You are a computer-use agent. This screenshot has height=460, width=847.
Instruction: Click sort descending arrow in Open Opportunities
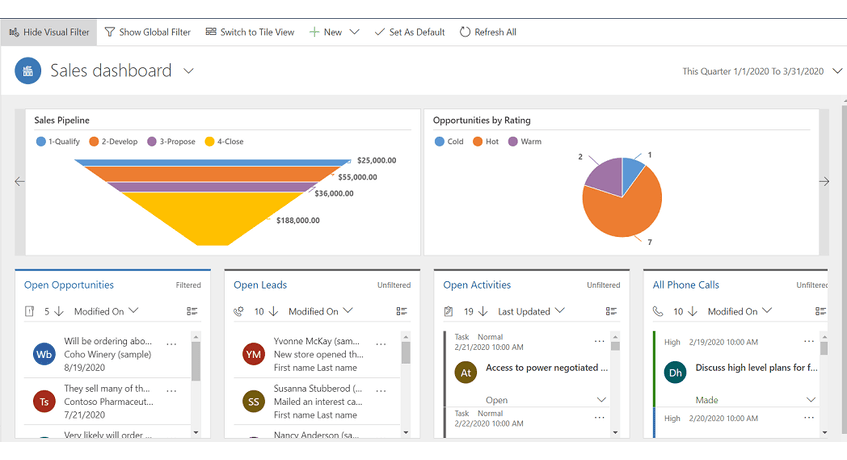point(59,311)
